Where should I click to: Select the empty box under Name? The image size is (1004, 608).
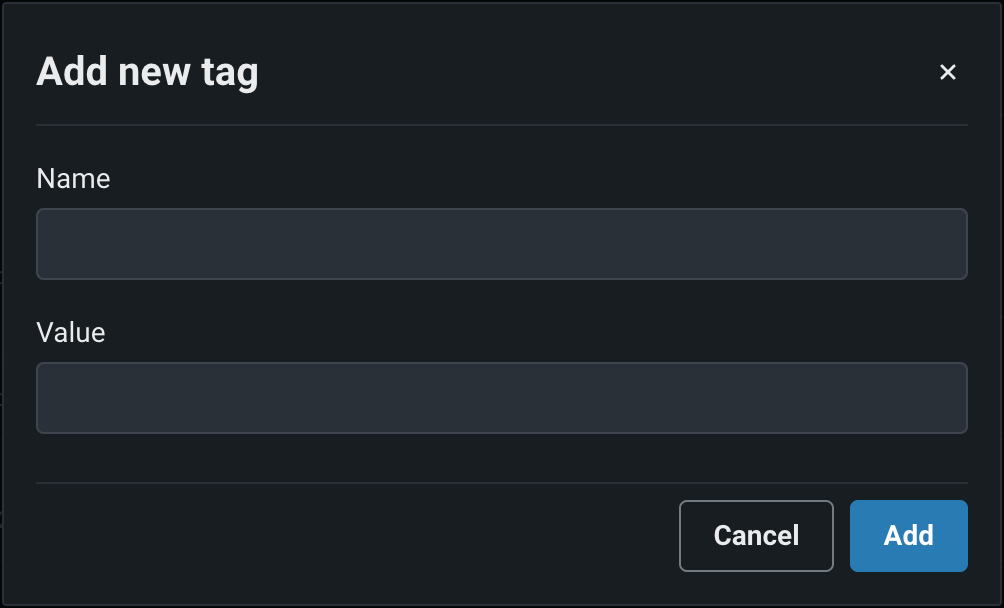coord(501,244)
